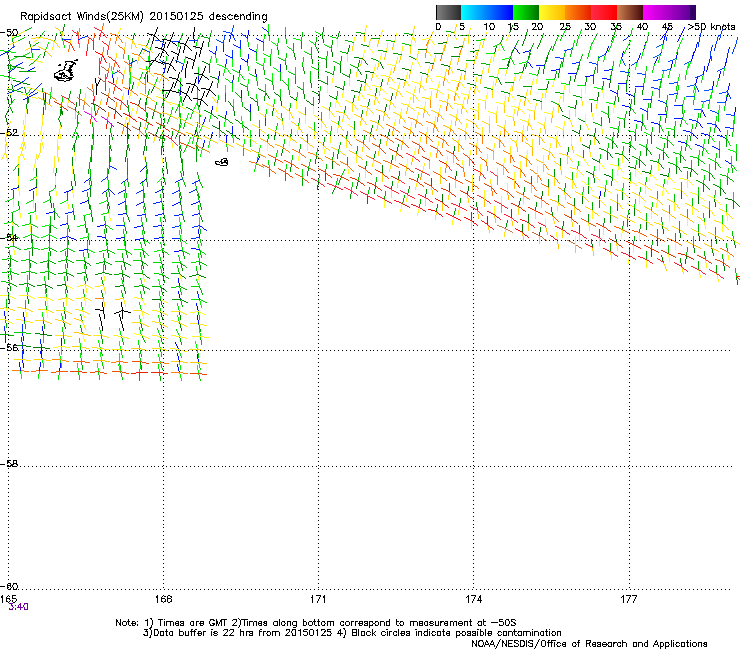The height and width of the screenshot is (650, 740).
Task: Click the small island outline below -52 latitude
Action: pyautogui.click(x=222, y=162)
